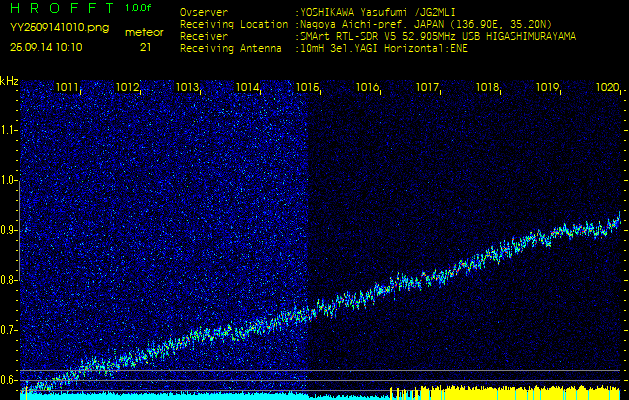Viewport: 629px width, 400px height.
Task: Select the 1017 time marker
Action: (x=428, y=88)
